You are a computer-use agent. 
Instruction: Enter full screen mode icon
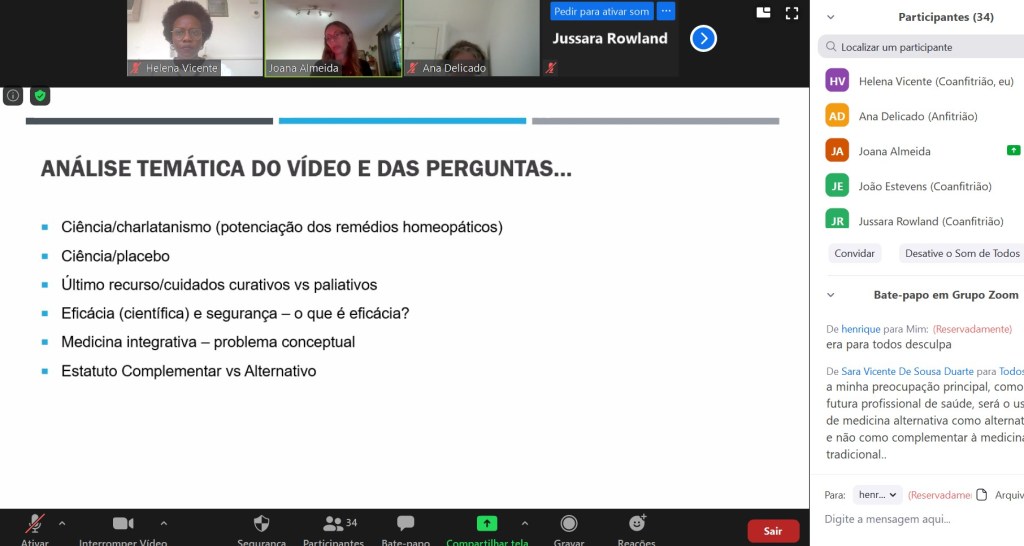(791, 13)
